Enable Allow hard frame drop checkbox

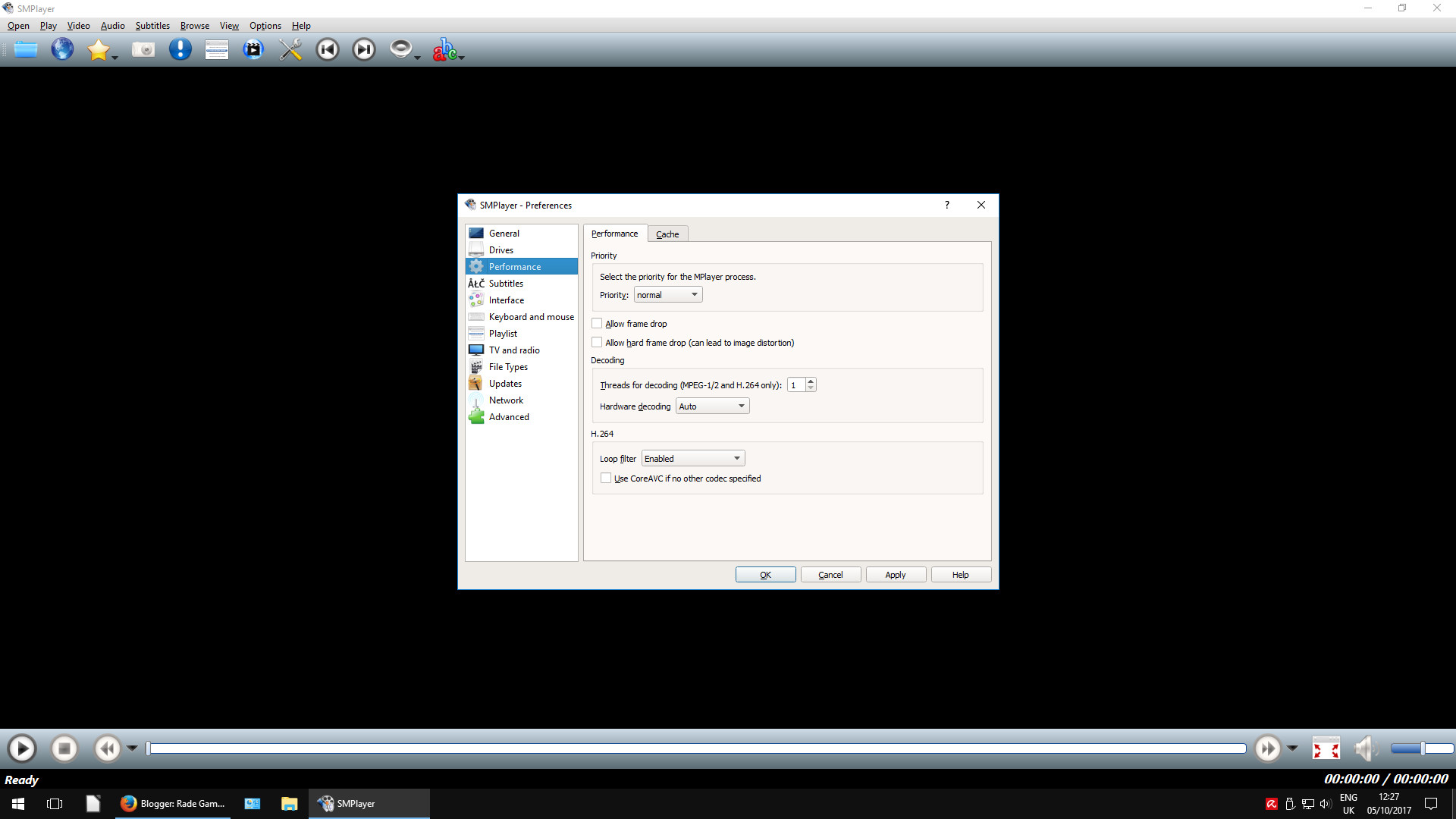coord(597,343)
